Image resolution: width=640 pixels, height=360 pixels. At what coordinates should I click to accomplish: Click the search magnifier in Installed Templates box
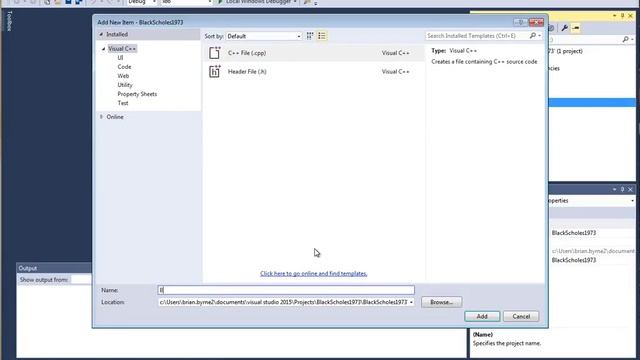click(533, 36)
